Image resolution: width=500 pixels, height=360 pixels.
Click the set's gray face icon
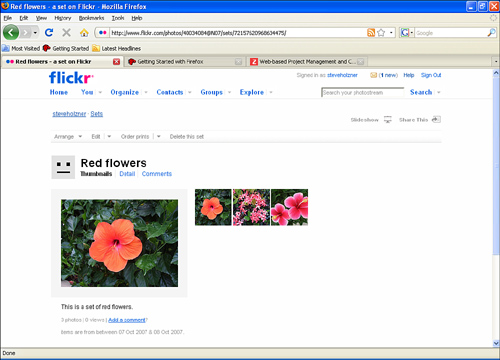click(63, 167)
